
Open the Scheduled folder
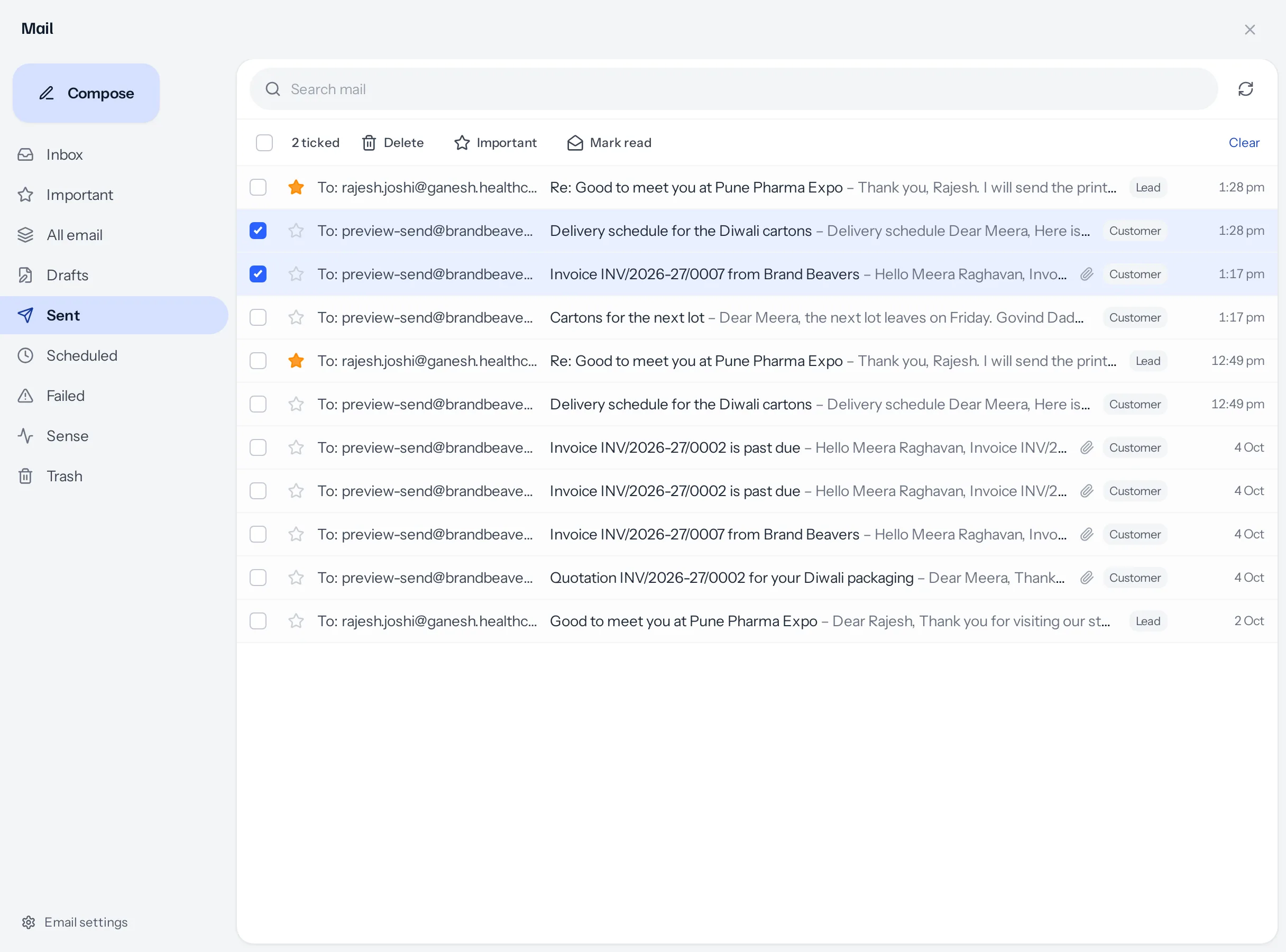[114, 355]
